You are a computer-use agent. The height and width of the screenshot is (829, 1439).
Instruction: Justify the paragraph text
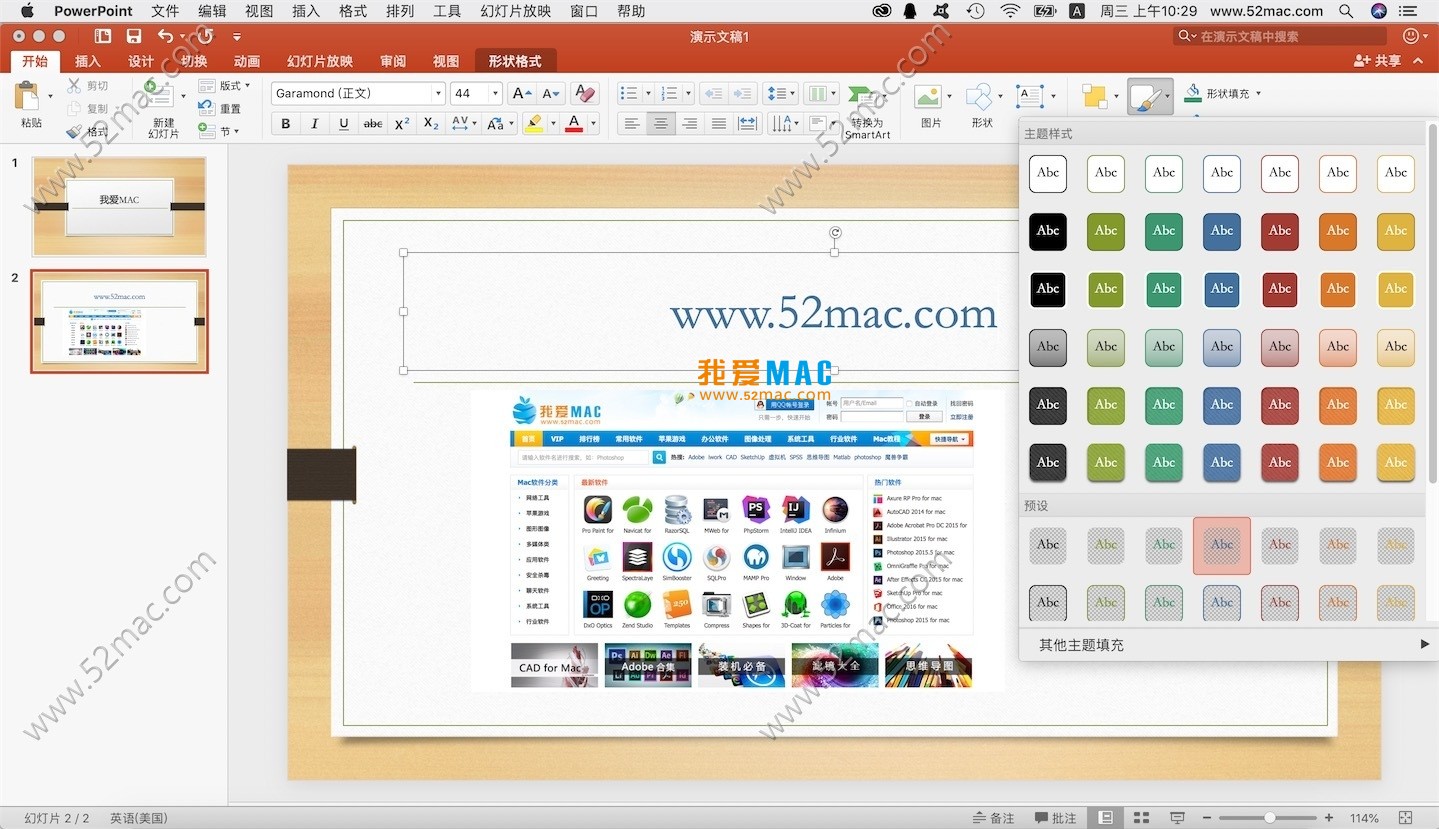coord(718,124)
